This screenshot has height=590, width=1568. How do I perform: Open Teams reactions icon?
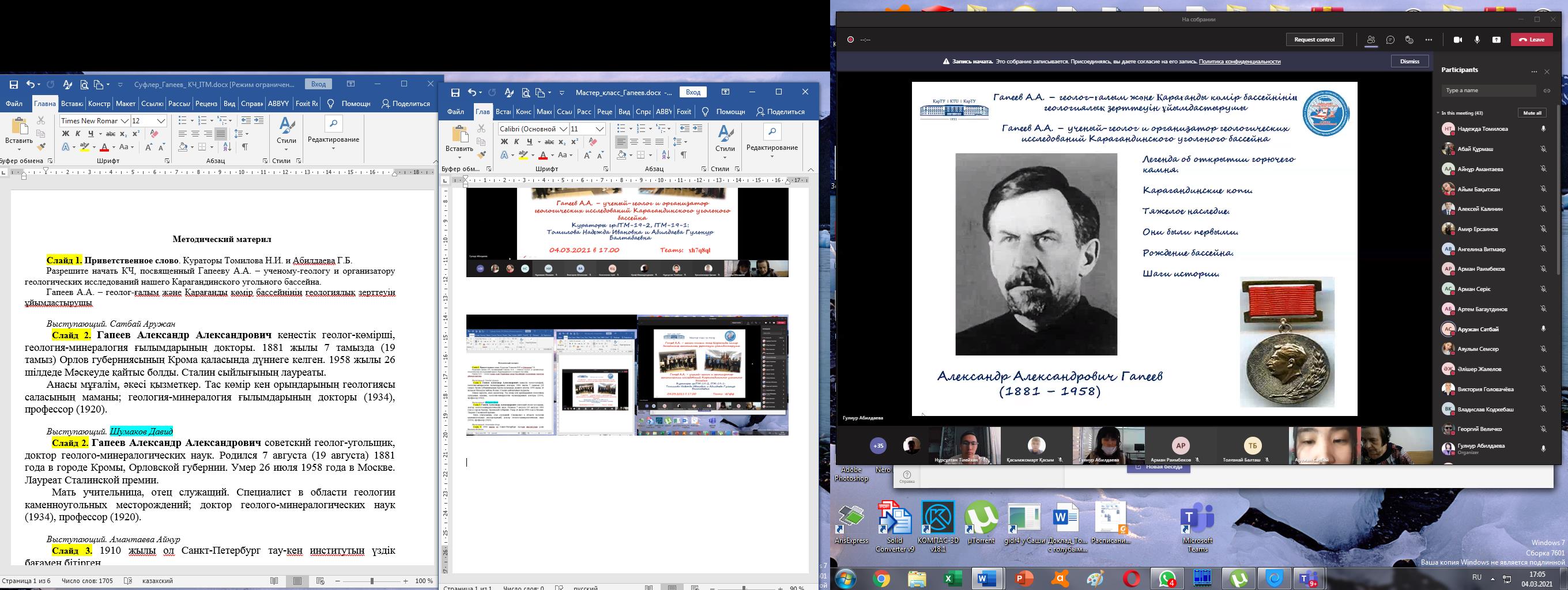1409,40
